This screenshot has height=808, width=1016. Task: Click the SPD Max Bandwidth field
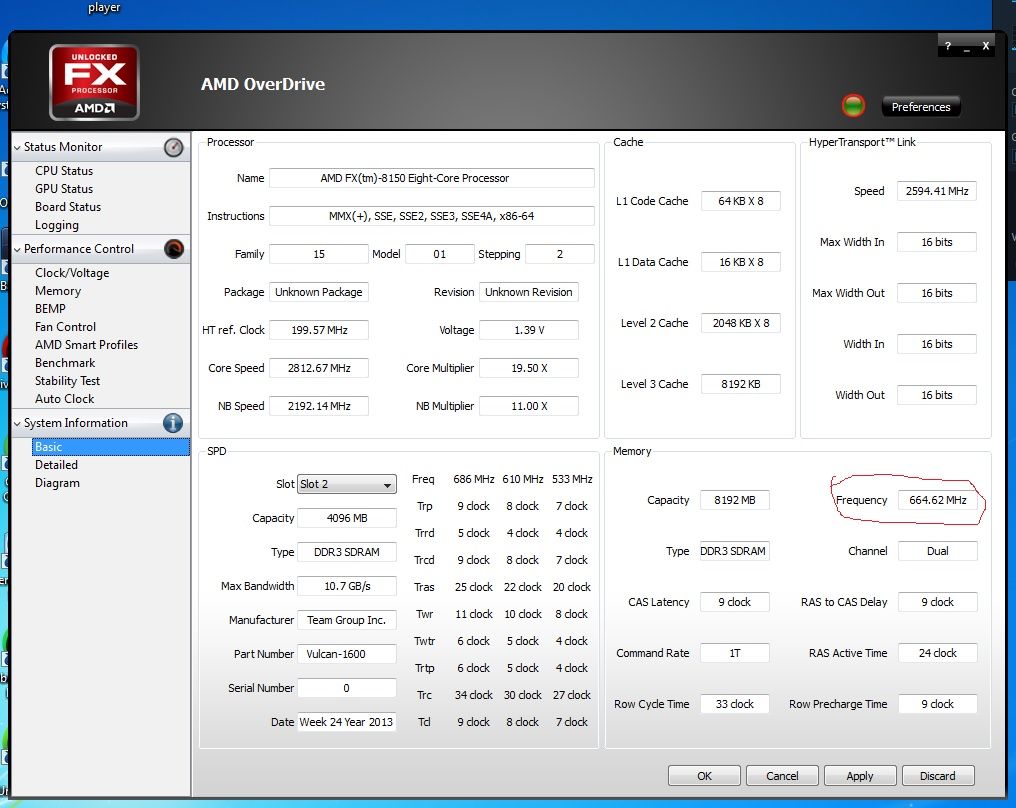point(347,586)
